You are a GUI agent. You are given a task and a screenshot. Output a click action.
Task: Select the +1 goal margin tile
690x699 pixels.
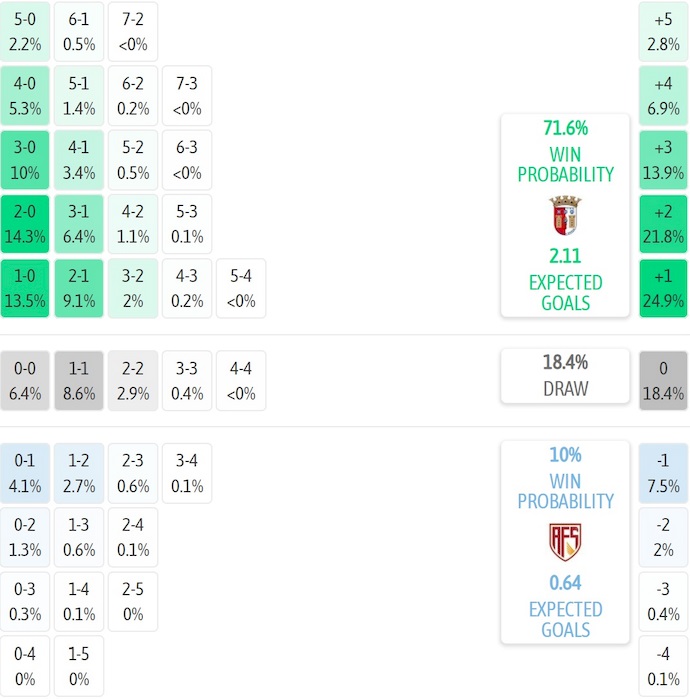coord(663,288)
